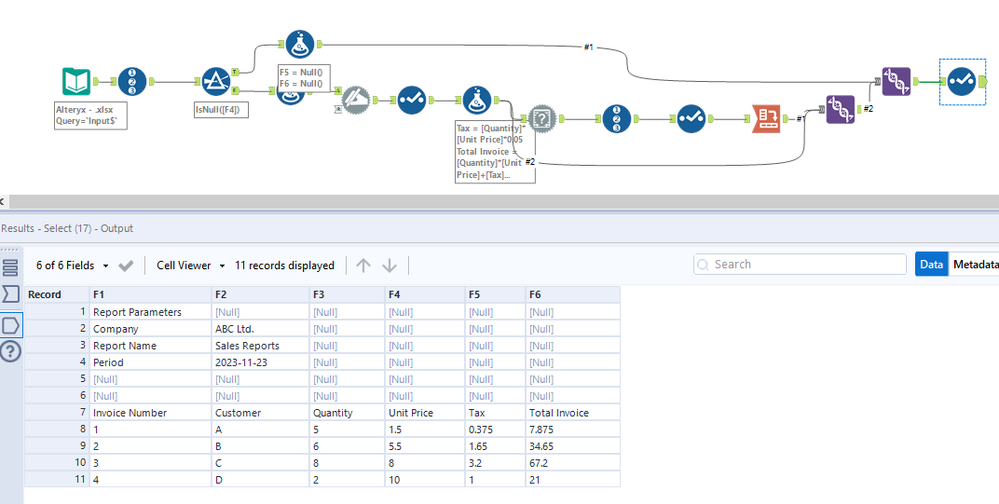Select the 'Report Parameters' cell
The width and height of the screenshot is (999, 504).
point(150,312)
